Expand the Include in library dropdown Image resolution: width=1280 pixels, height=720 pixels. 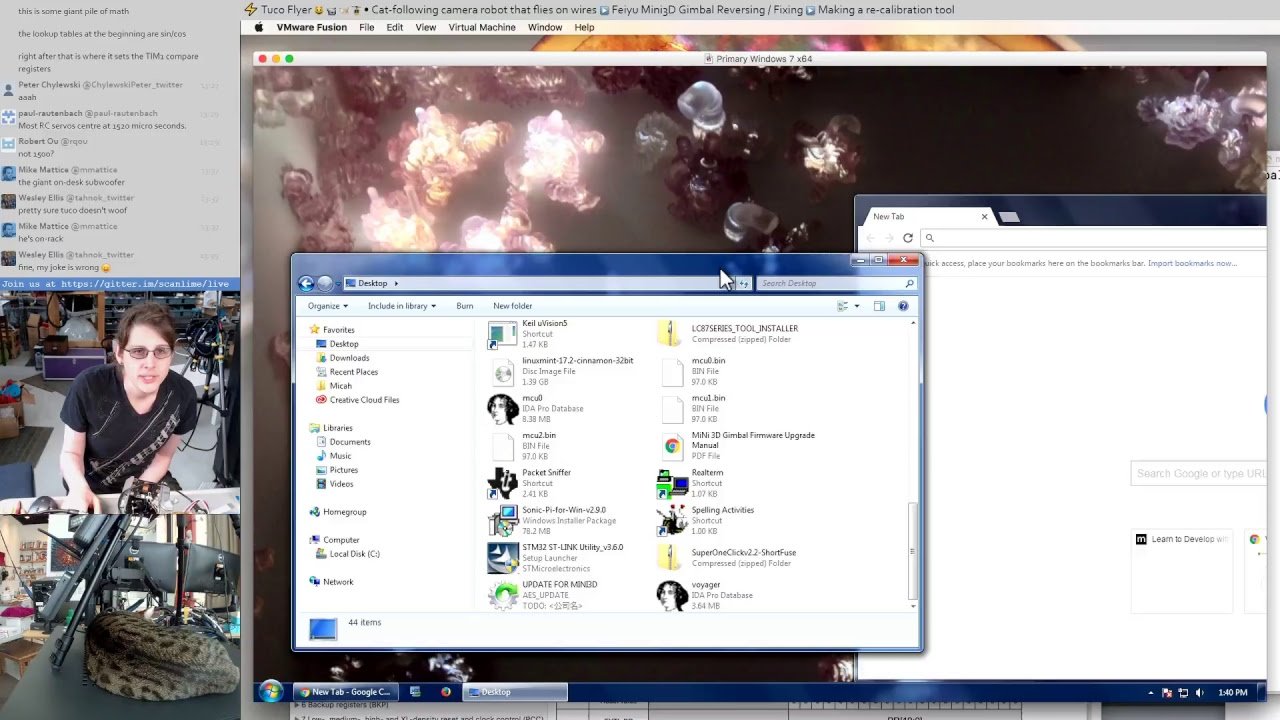(x=401, y=306)
